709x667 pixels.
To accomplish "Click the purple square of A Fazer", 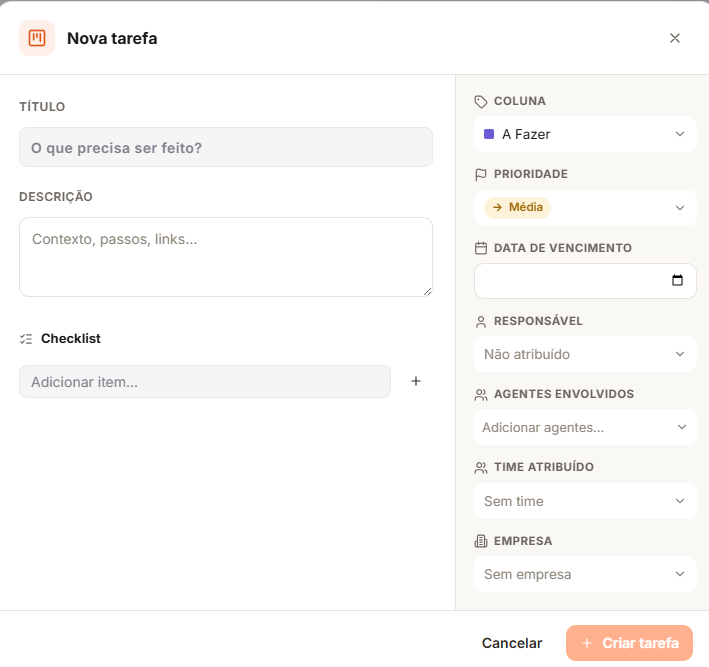I will 489,134.
